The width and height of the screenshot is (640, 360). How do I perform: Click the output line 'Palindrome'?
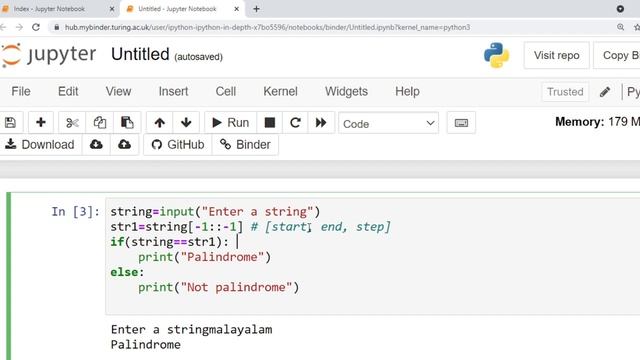146,344
